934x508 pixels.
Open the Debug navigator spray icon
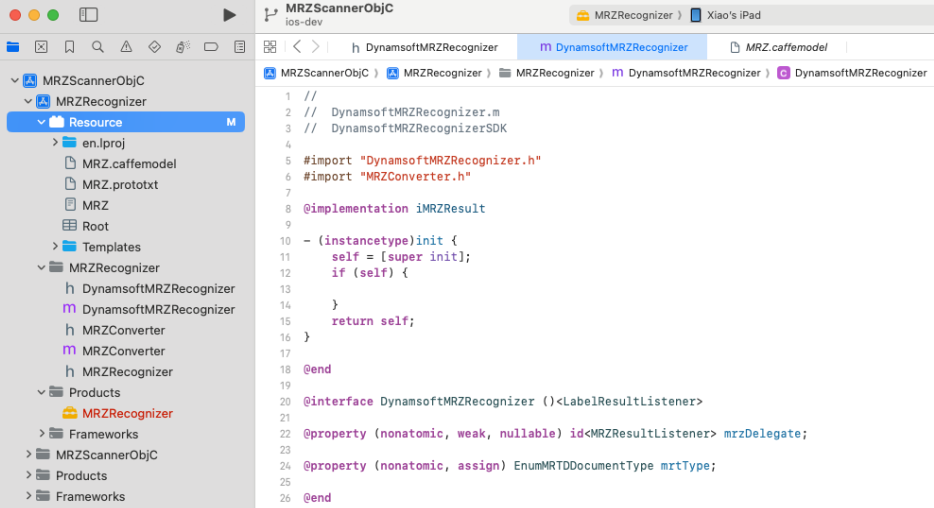coord(182,47)
